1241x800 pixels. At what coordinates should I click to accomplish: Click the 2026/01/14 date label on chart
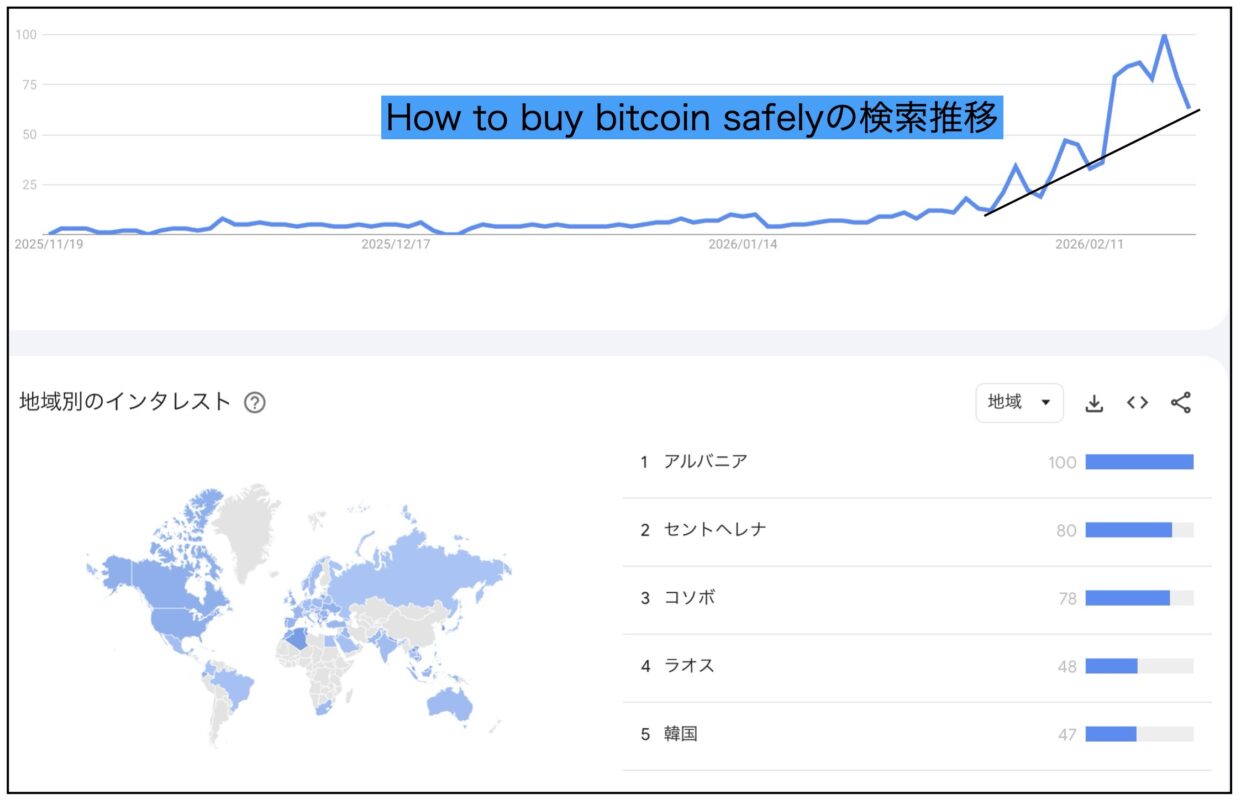click(x=742, y=244)
